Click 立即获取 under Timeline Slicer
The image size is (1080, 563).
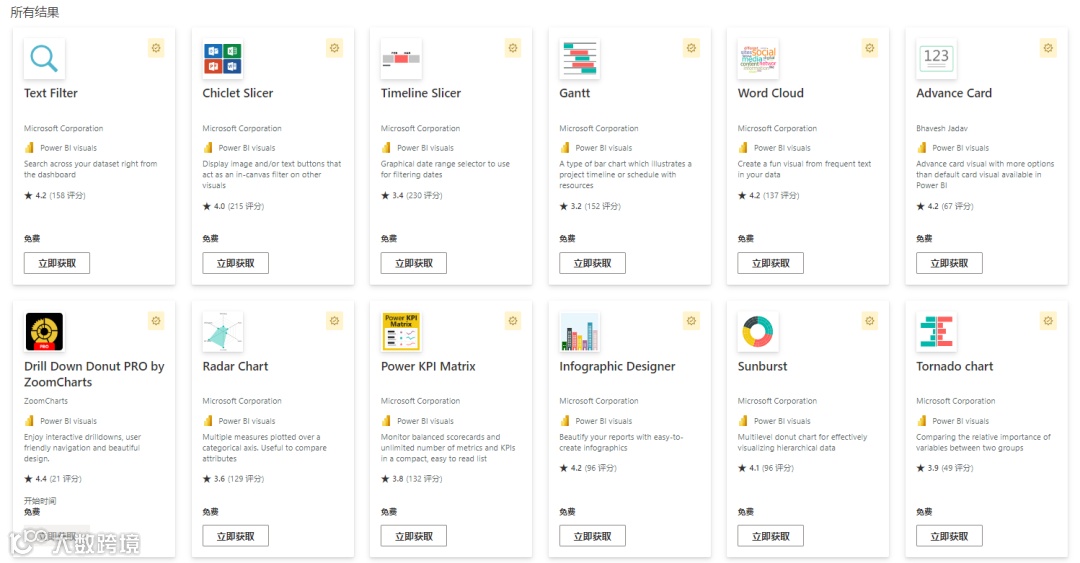pos(414,263)
